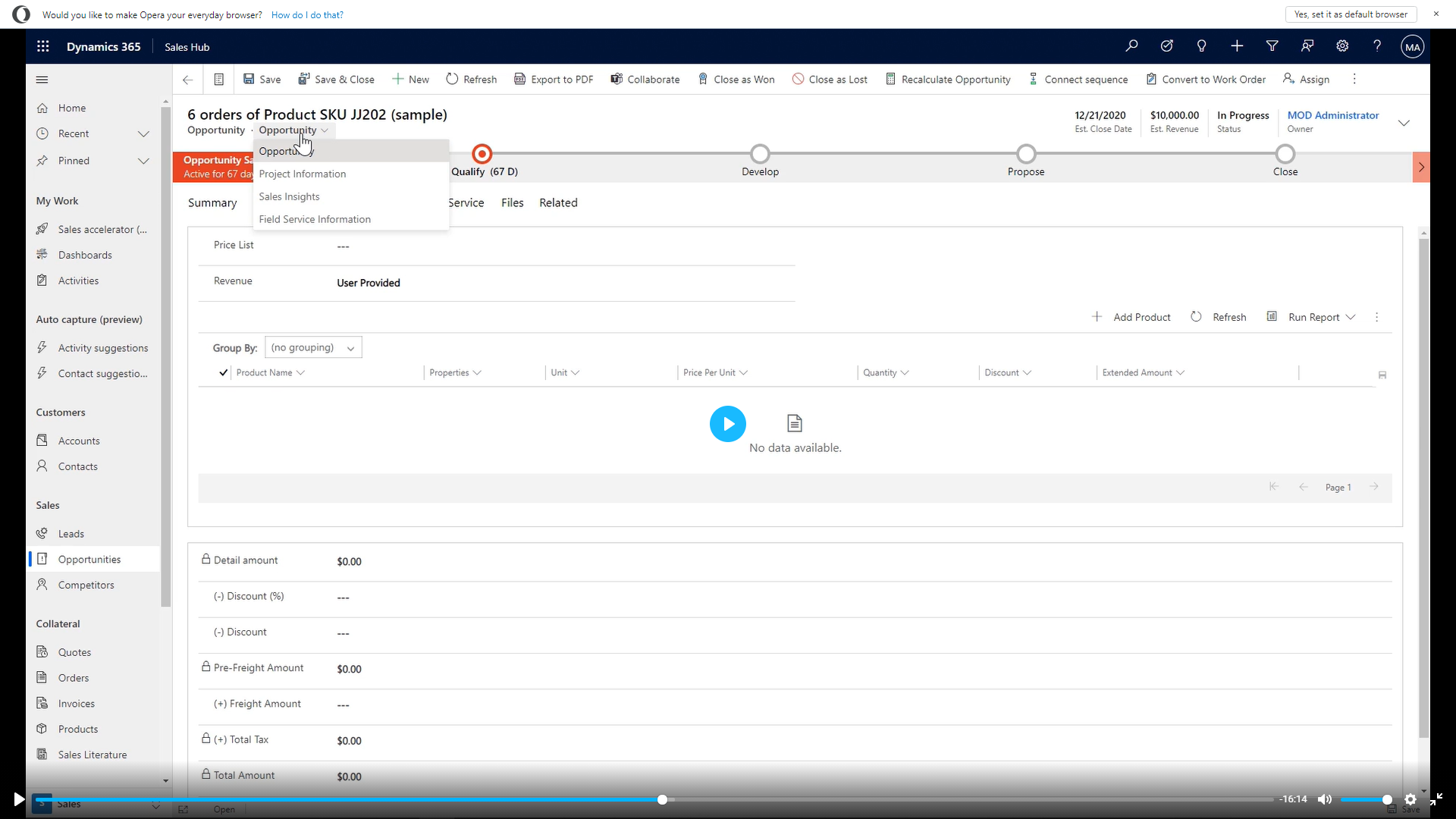Click Recalculate Opportunity

948,80
